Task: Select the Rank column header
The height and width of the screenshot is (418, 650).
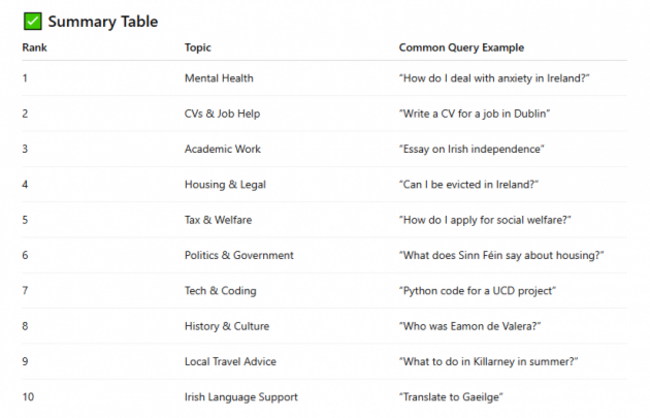Action: point(34,47)
